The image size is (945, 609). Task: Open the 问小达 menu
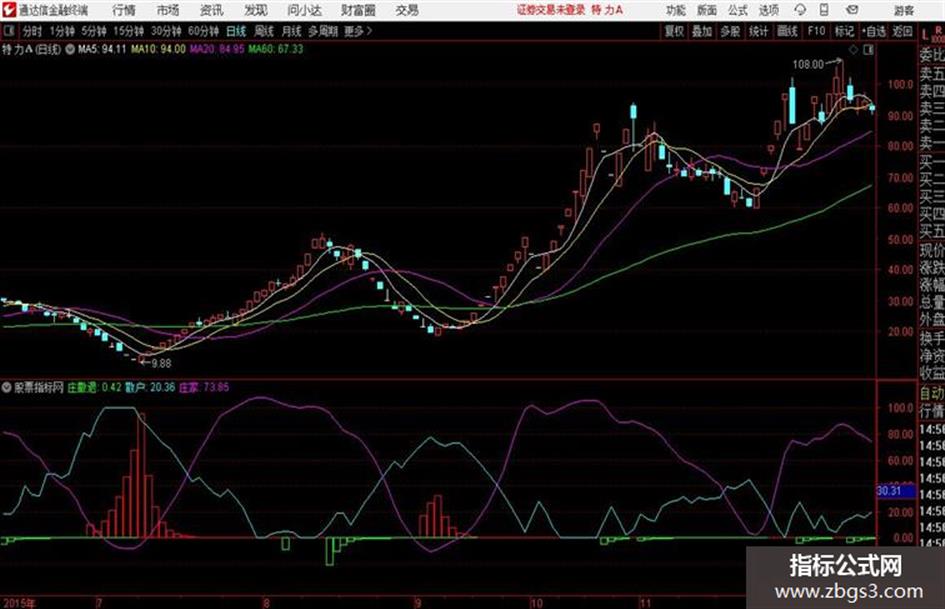304,10
